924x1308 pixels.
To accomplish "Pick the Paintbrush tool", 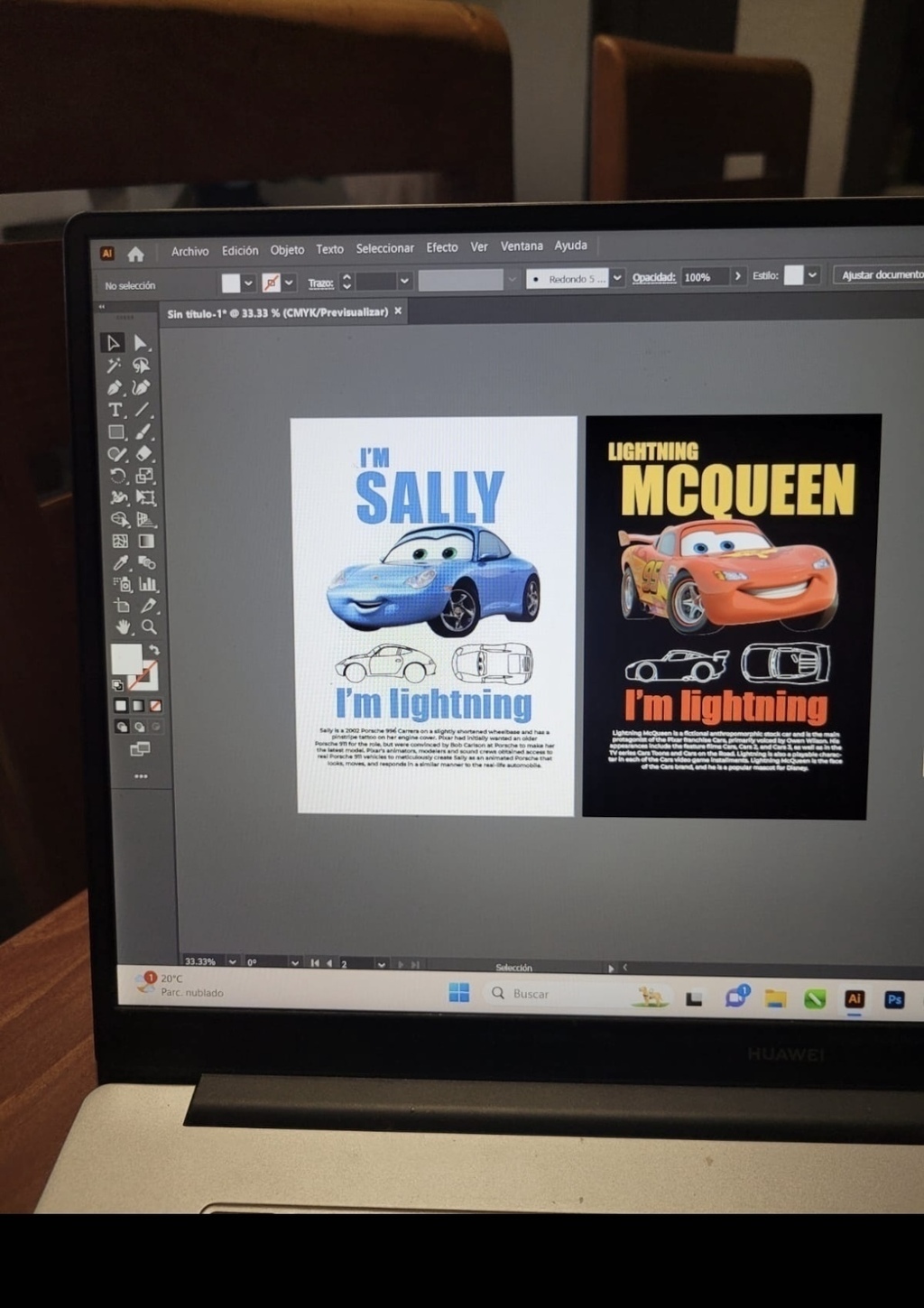I will tap(143, 431).
